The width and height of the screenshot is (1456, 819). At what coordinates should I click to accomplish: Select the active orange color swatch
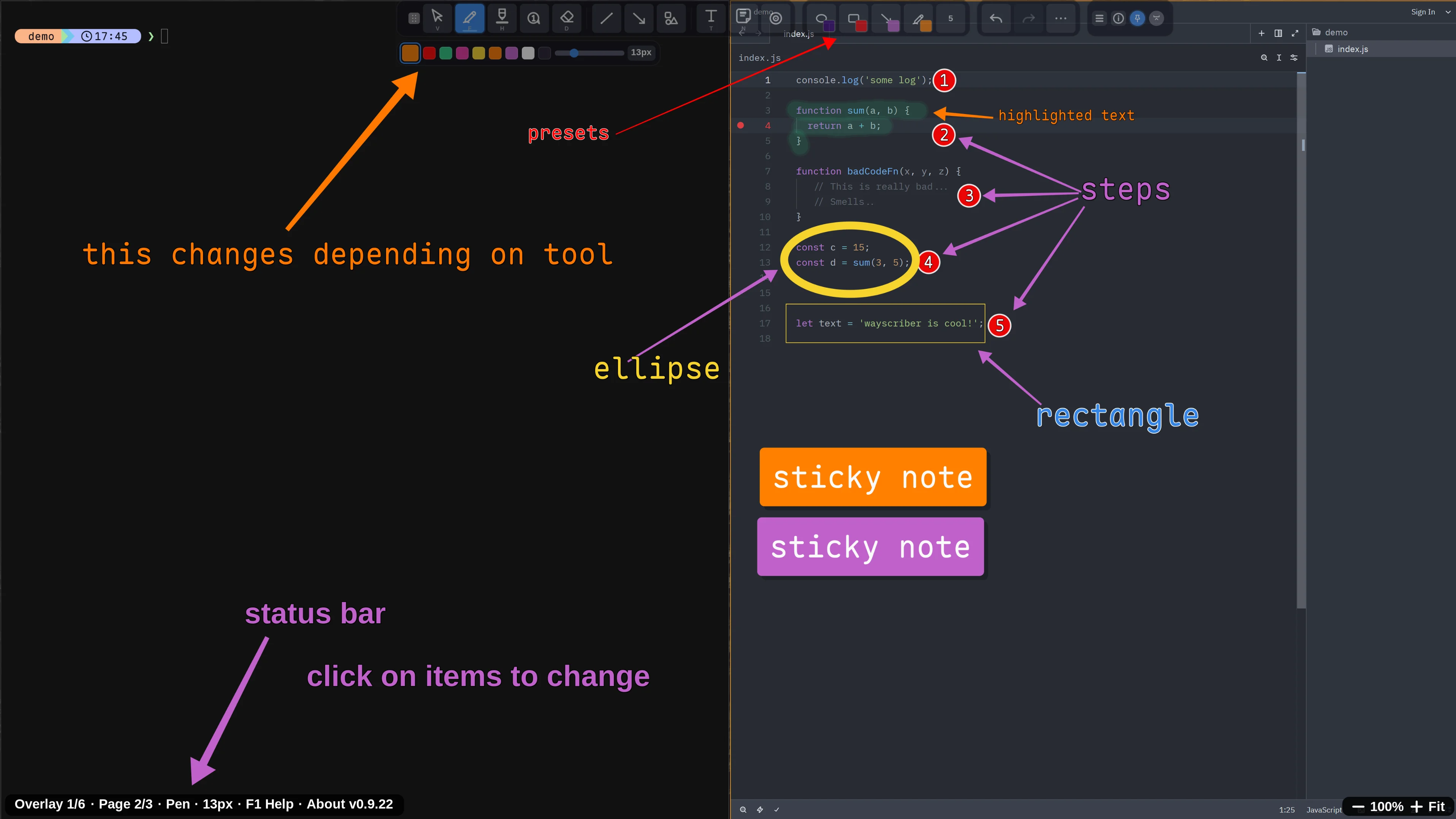pyautogui.click(x=410, y=53)
